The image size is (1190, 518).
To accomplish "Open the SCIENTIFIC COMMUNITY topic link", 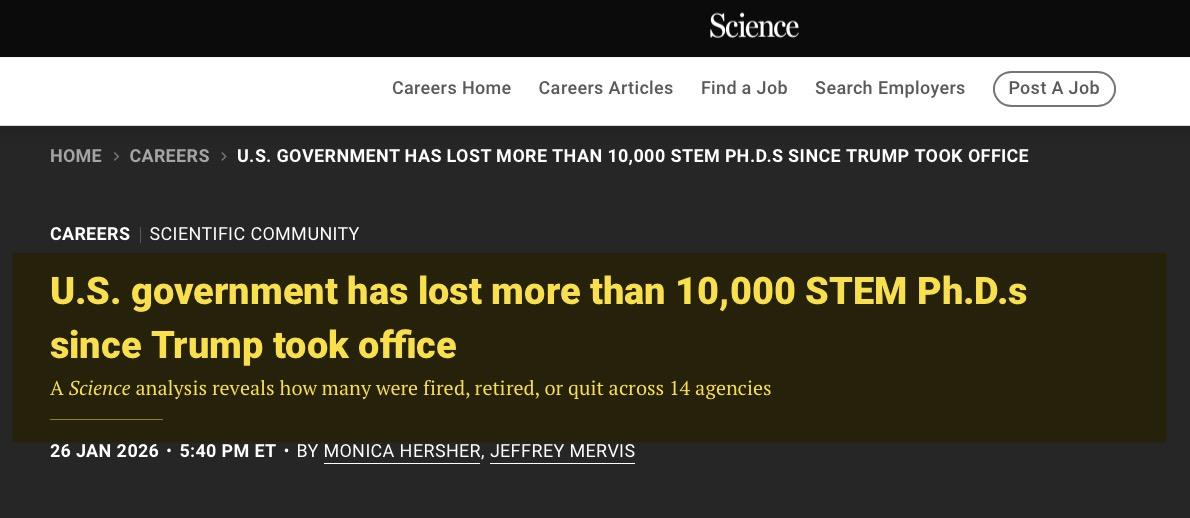I will 254,234.
